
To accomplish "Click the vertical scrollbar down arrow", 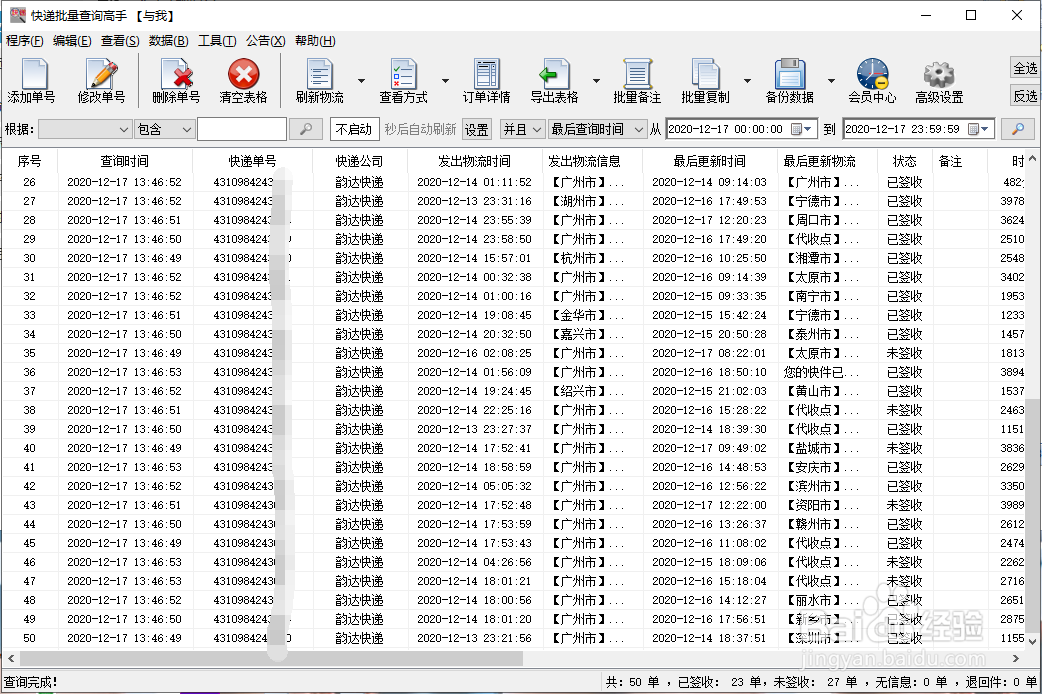I will [x=1032, y=641].
